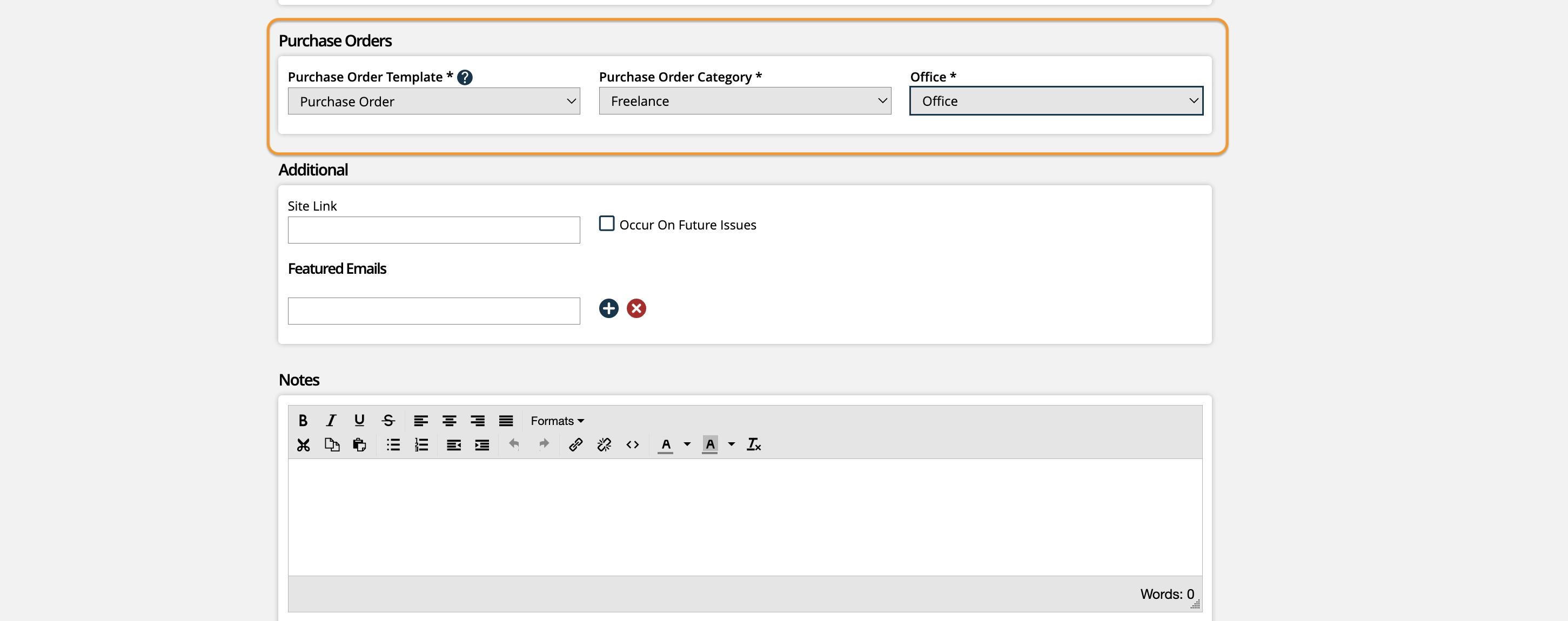Insert a numbered list
Image resolution: width=1568 pixels, height=621 pixels.
(x=421, y=444)
